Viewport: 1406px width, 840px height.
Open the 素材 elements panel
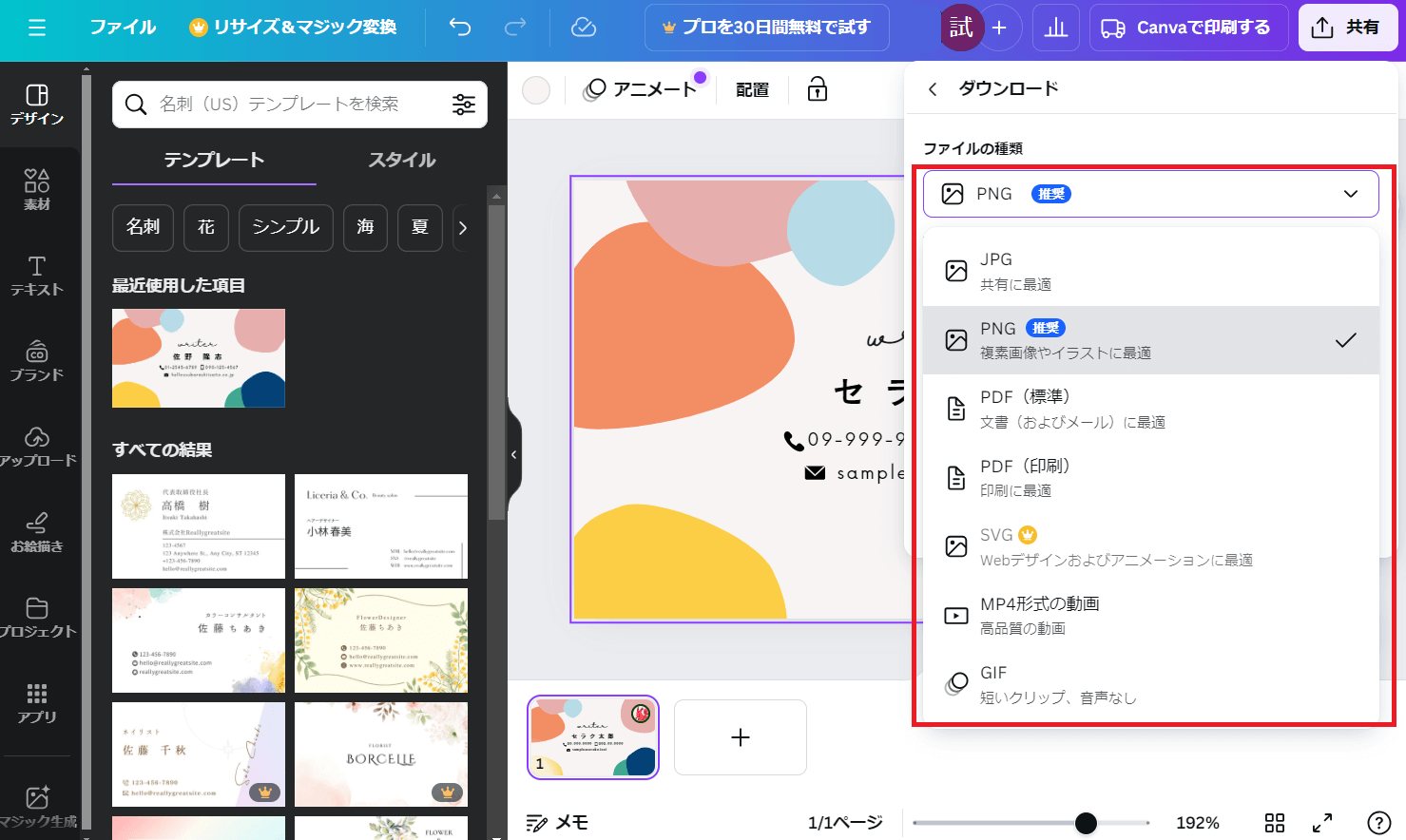point(37,190)
